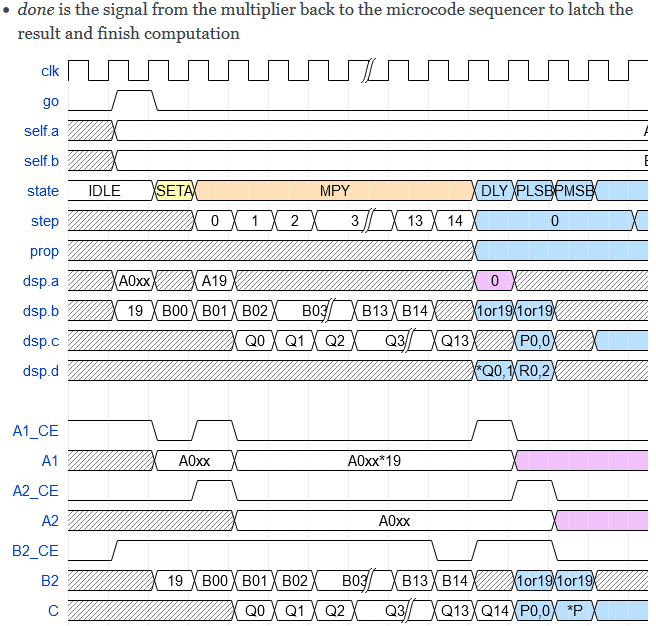
Task: Click the MPY segment in the state row
Action: [334, 191]
